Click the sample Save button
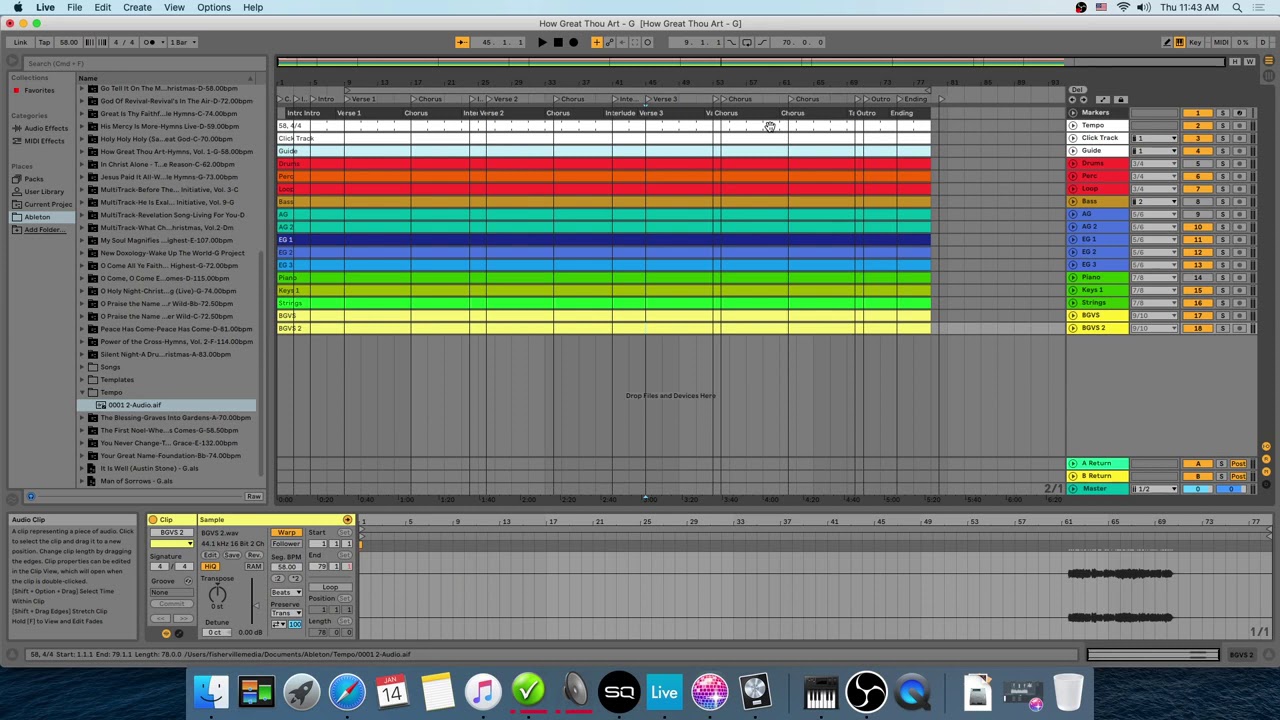This screenshot has width=1280, height=720. point(232,555)
